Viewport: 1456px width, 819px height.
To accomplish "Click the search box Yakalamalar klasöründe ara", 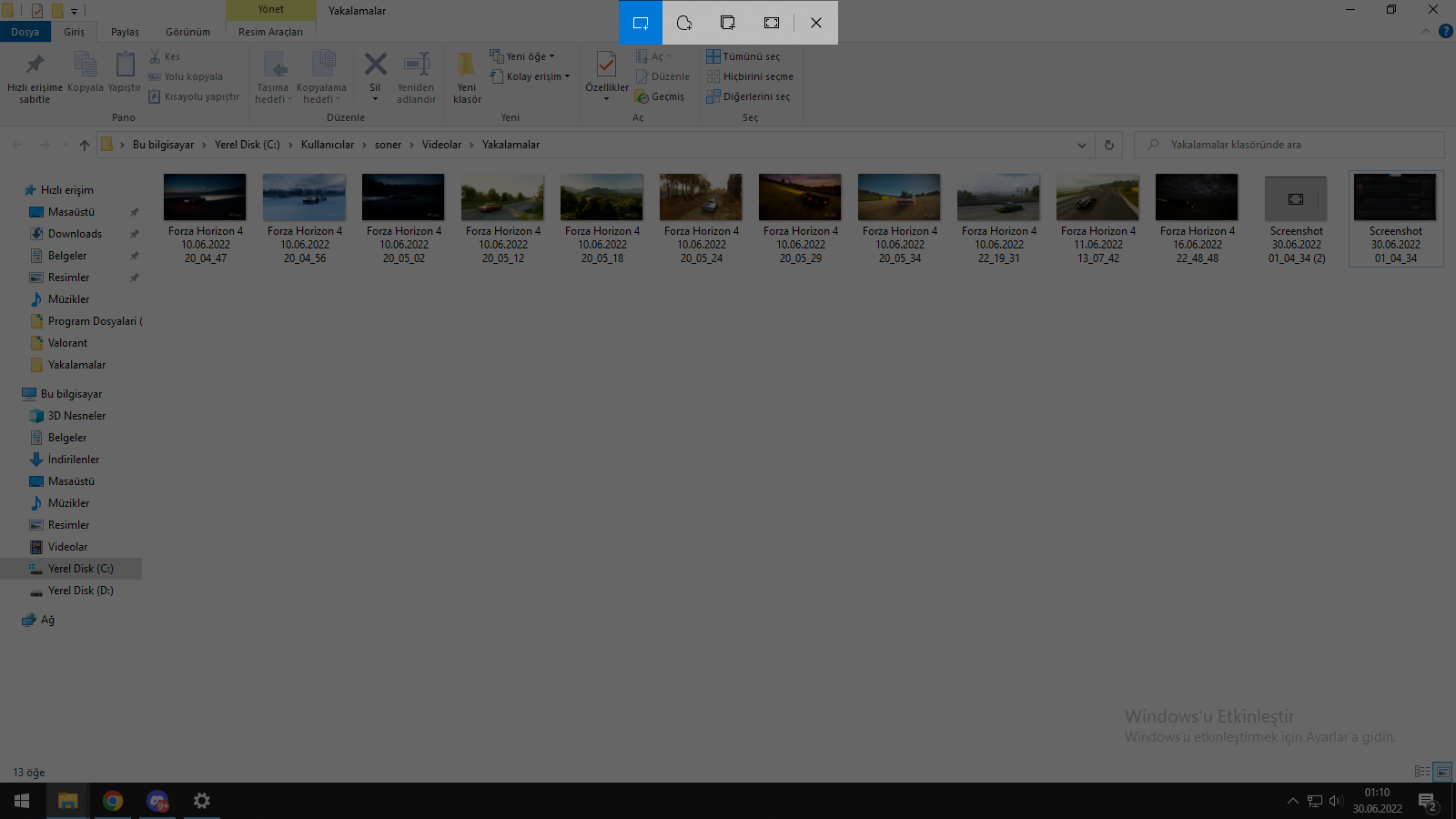I will pos(1289,145).
